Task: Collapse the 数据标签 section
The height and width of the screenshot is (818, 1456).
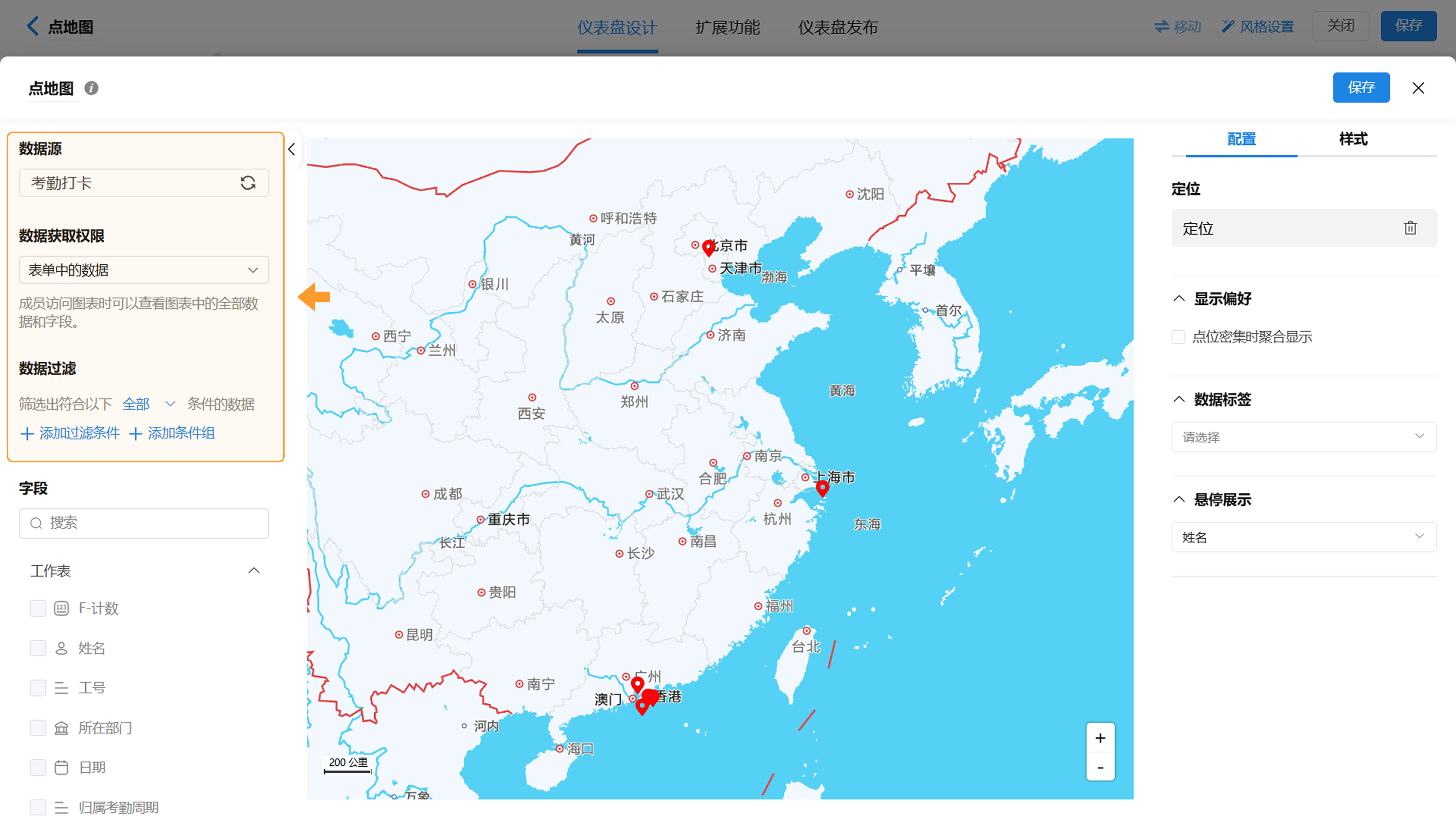Action: tap(1179, 400)
